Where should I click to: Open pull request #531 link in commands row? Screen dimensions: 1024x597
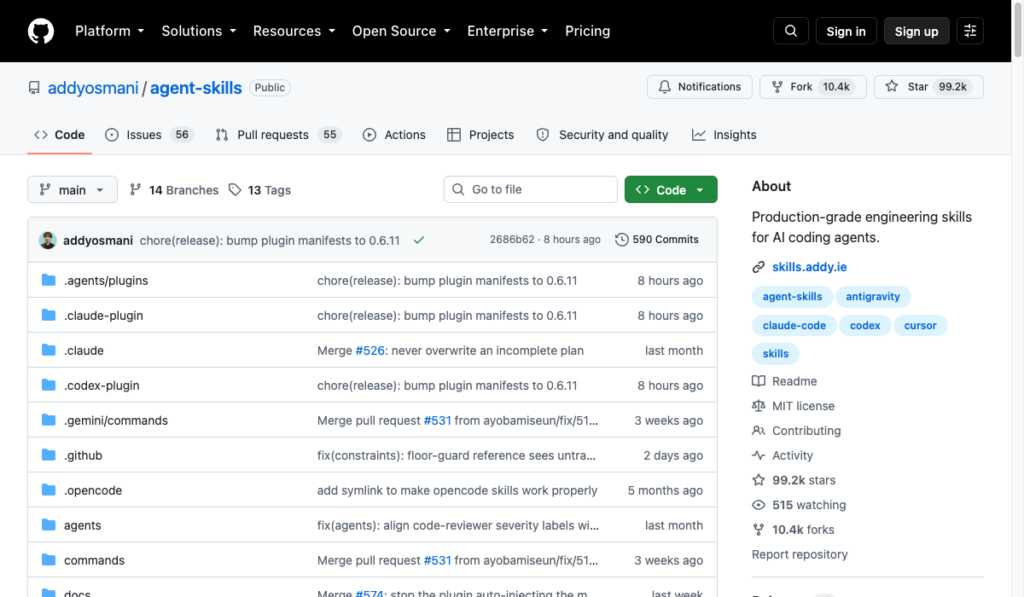[x=437, y=560]
